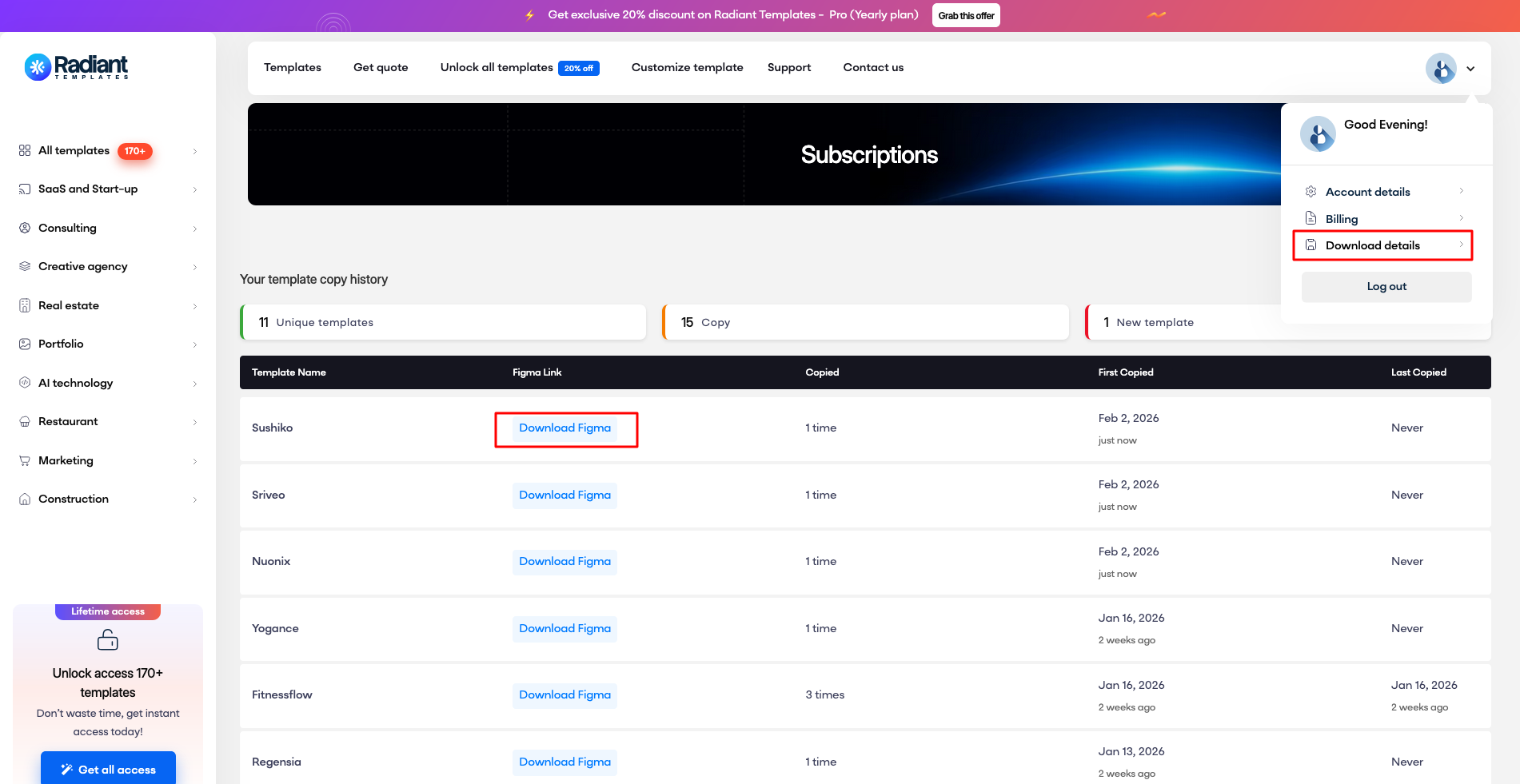Expand the Creative agency chevron
1520x784 pixels.
(194, 267)
